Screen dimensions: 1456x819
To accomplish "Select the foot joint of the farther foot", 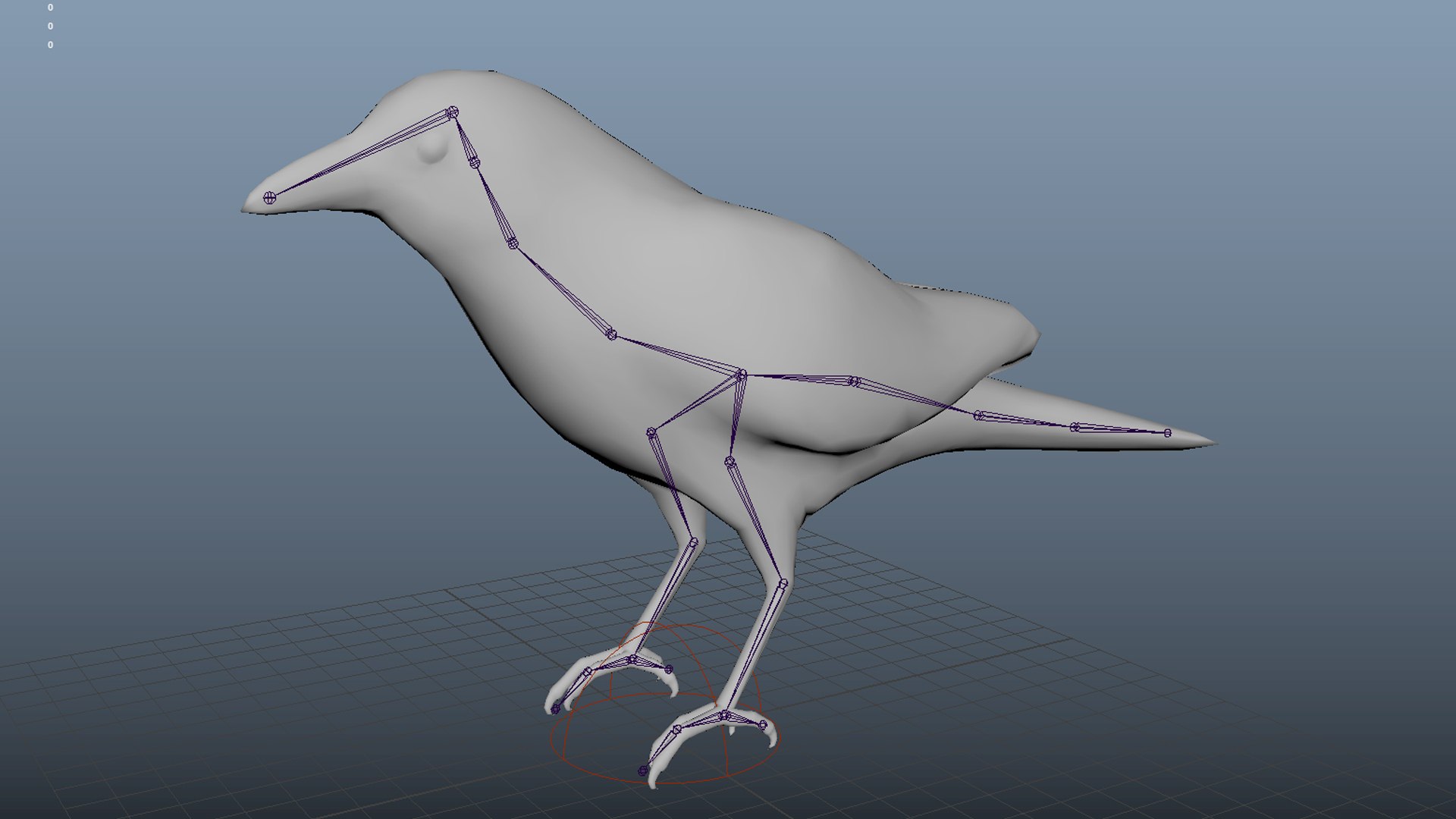I will 632,660.
